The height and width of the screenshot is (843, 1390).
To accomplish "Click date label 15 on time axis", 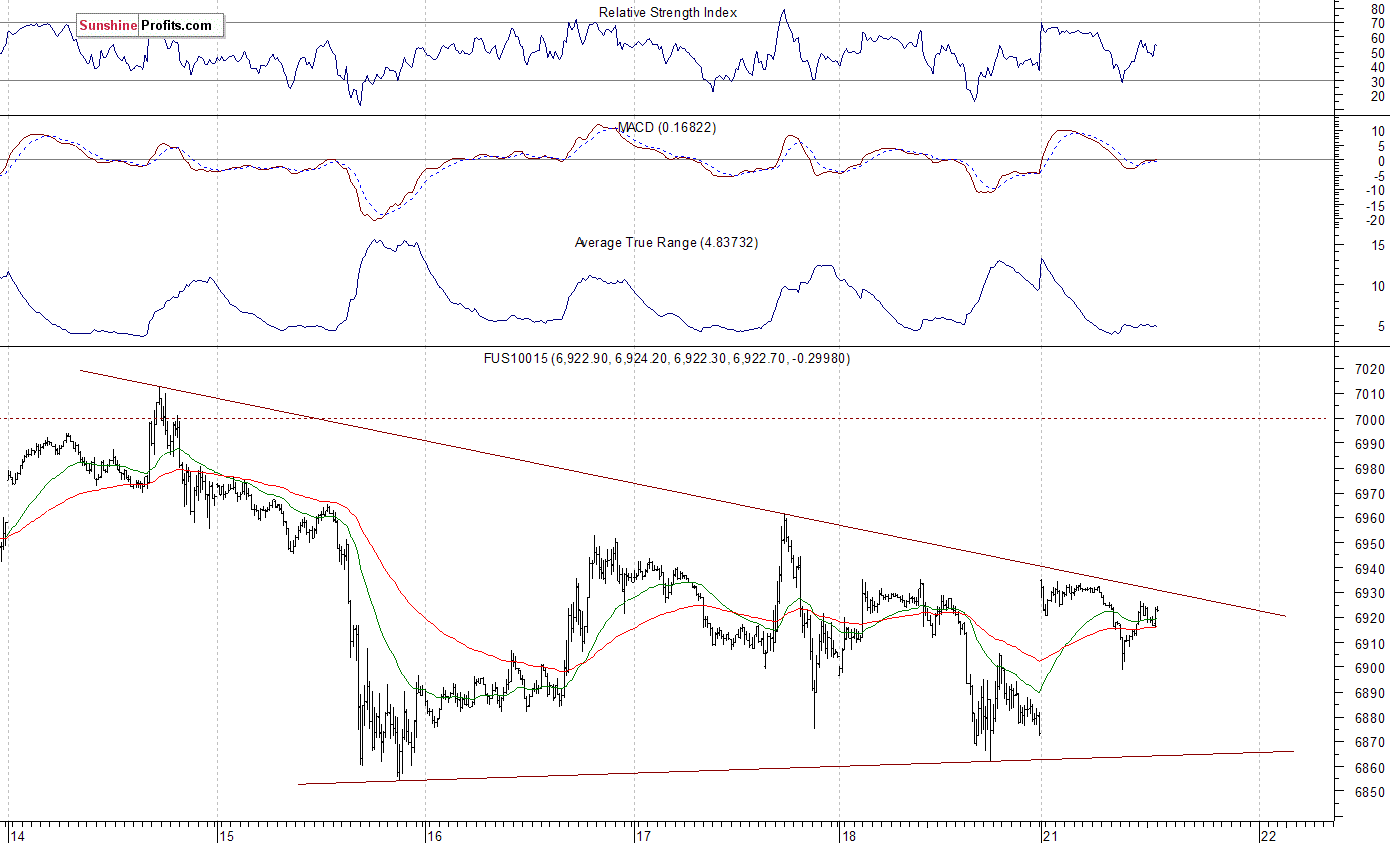I will click(x=226, y=835).
